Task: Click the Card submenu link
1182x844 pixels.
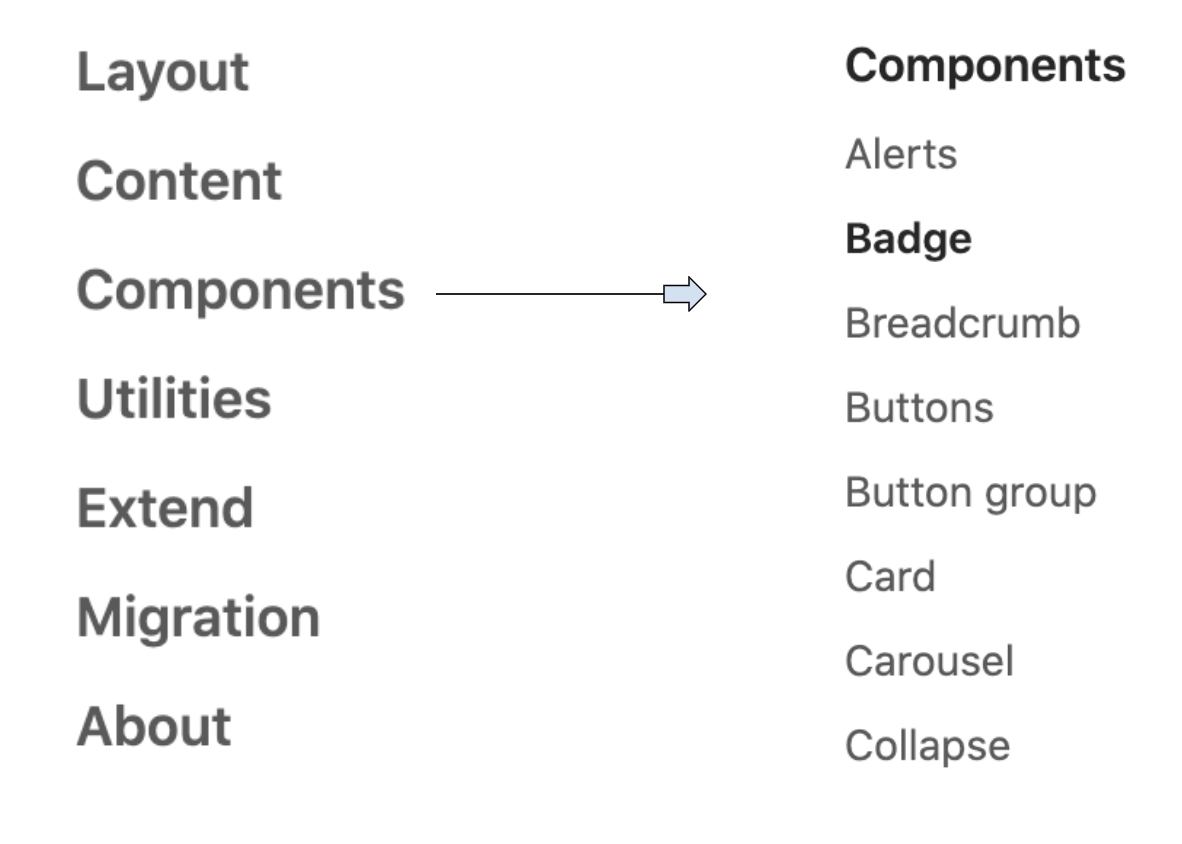Action: coord(890,576)
